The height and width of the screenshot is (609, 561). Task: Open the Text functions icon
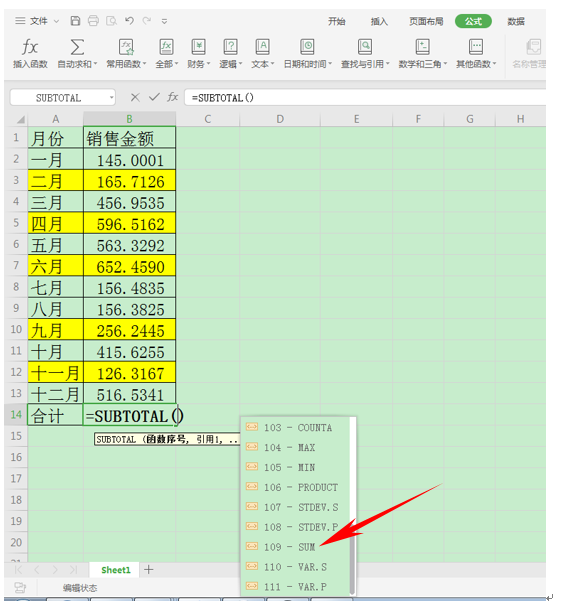(x=262, y=47)
